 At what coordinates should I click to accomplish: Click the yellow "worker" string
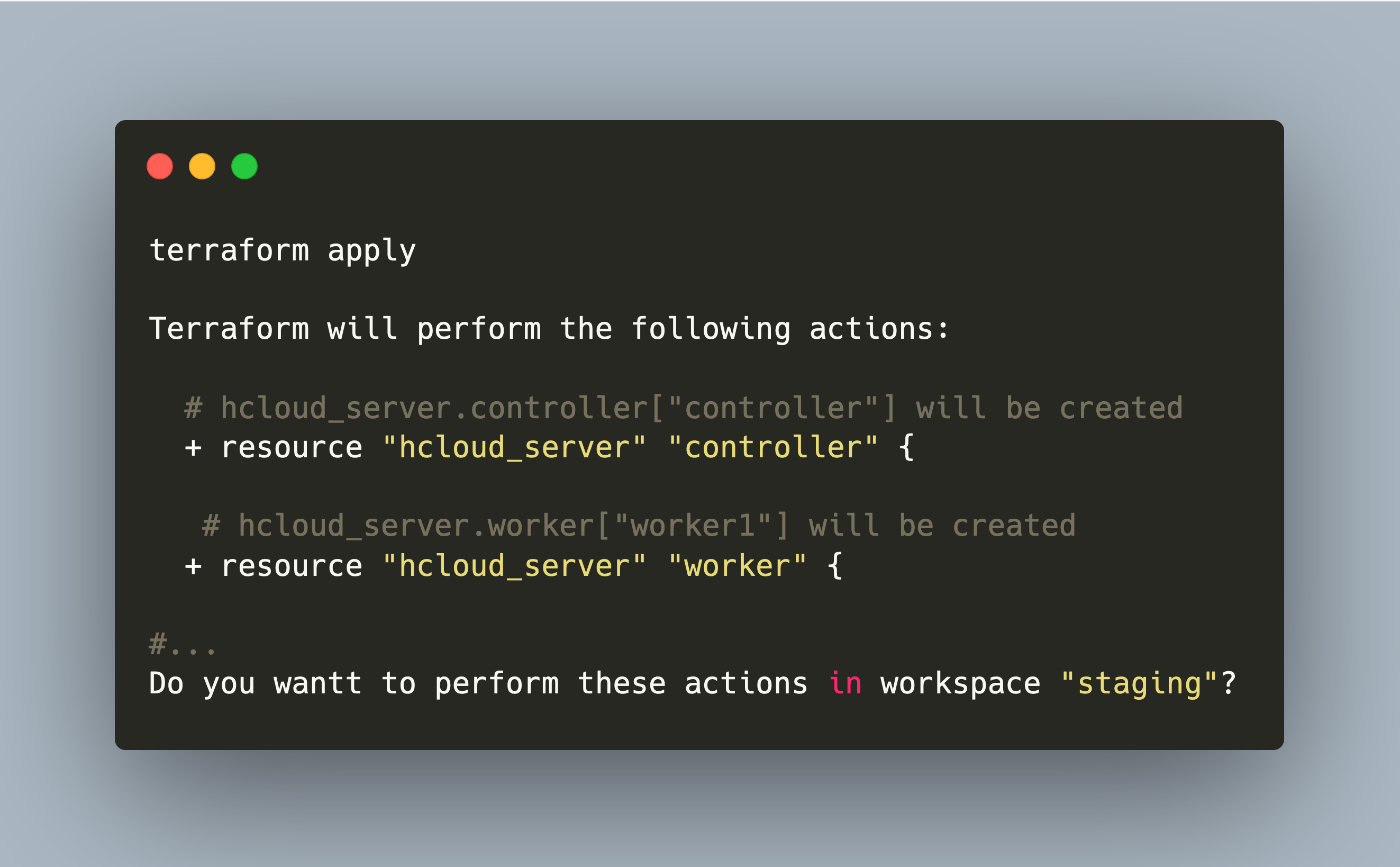737,566
